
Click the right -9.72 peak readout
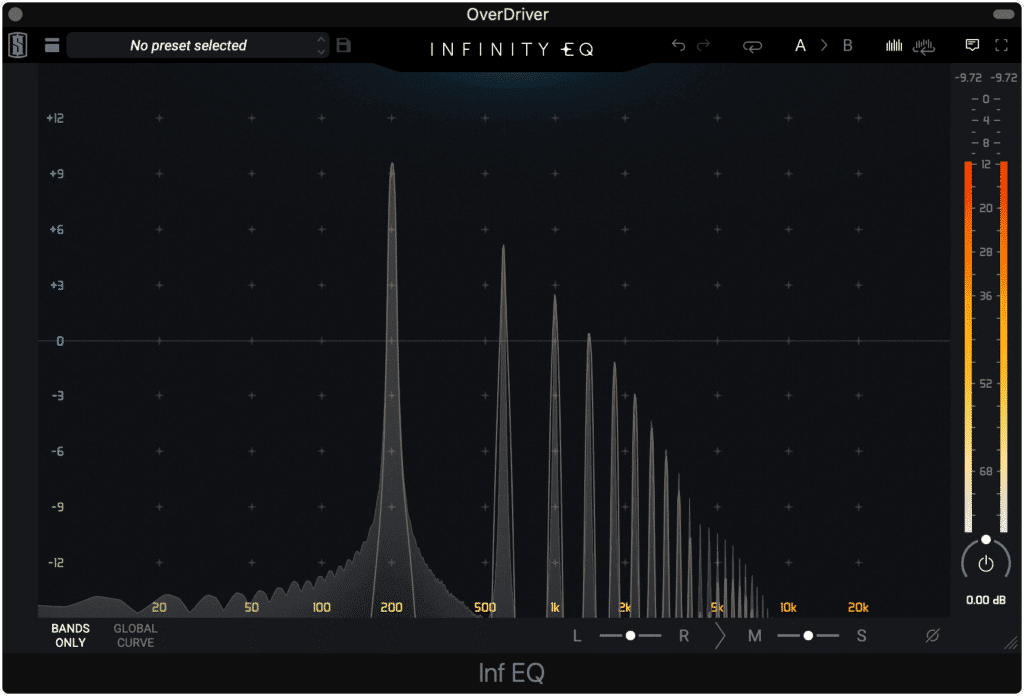(1004, 78)
